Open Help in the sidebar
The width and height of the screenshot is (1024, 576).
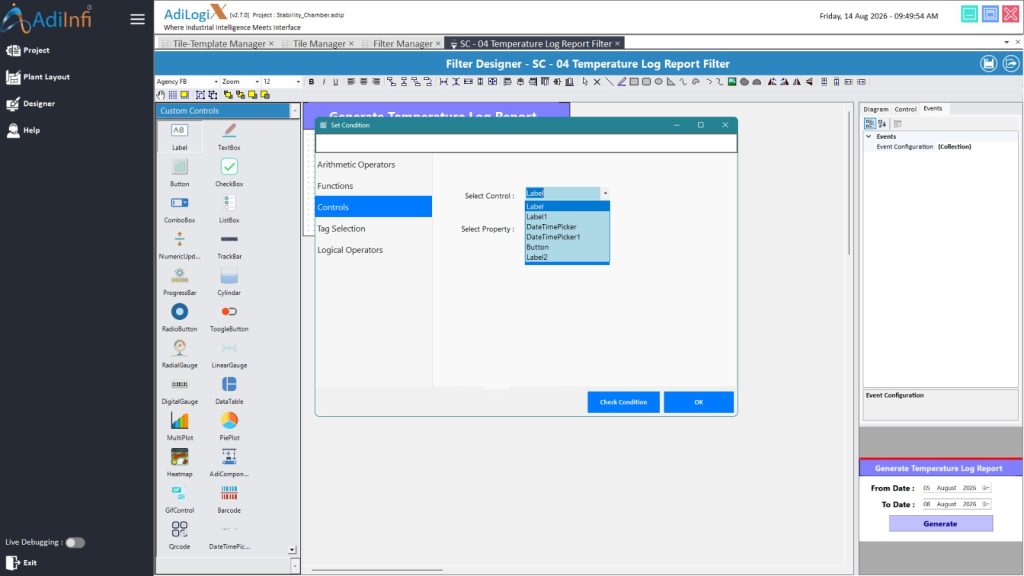coord(24,131)
